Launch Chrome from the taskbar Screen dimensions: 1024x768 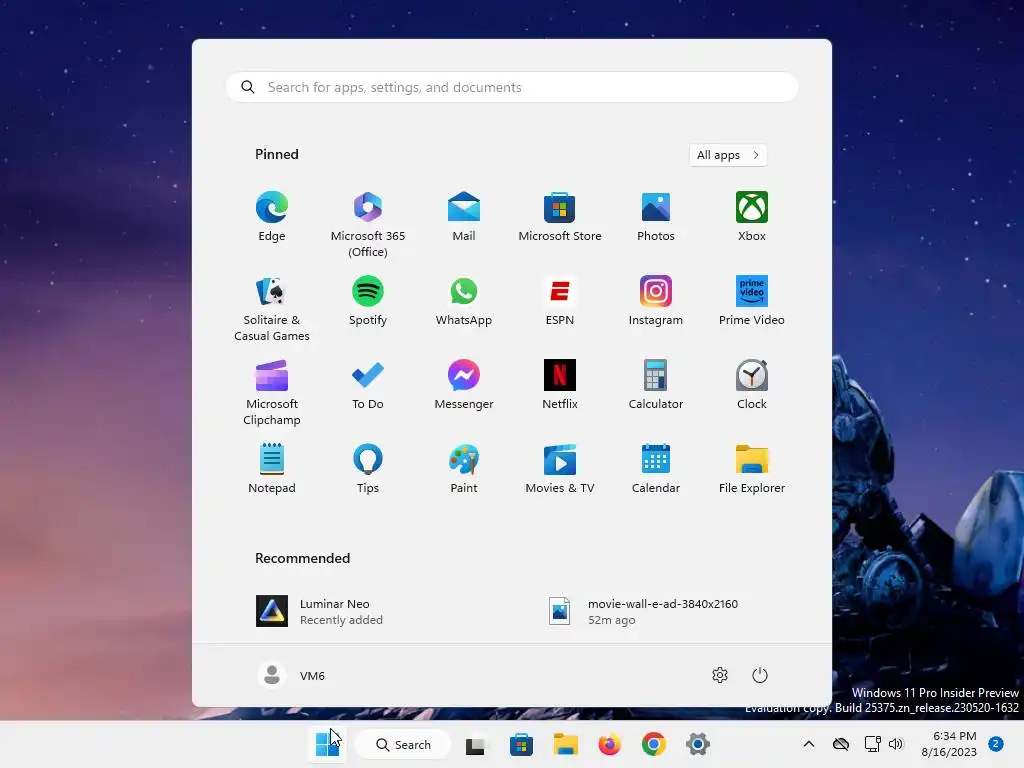pyautogui.click(x=654, y=744)
